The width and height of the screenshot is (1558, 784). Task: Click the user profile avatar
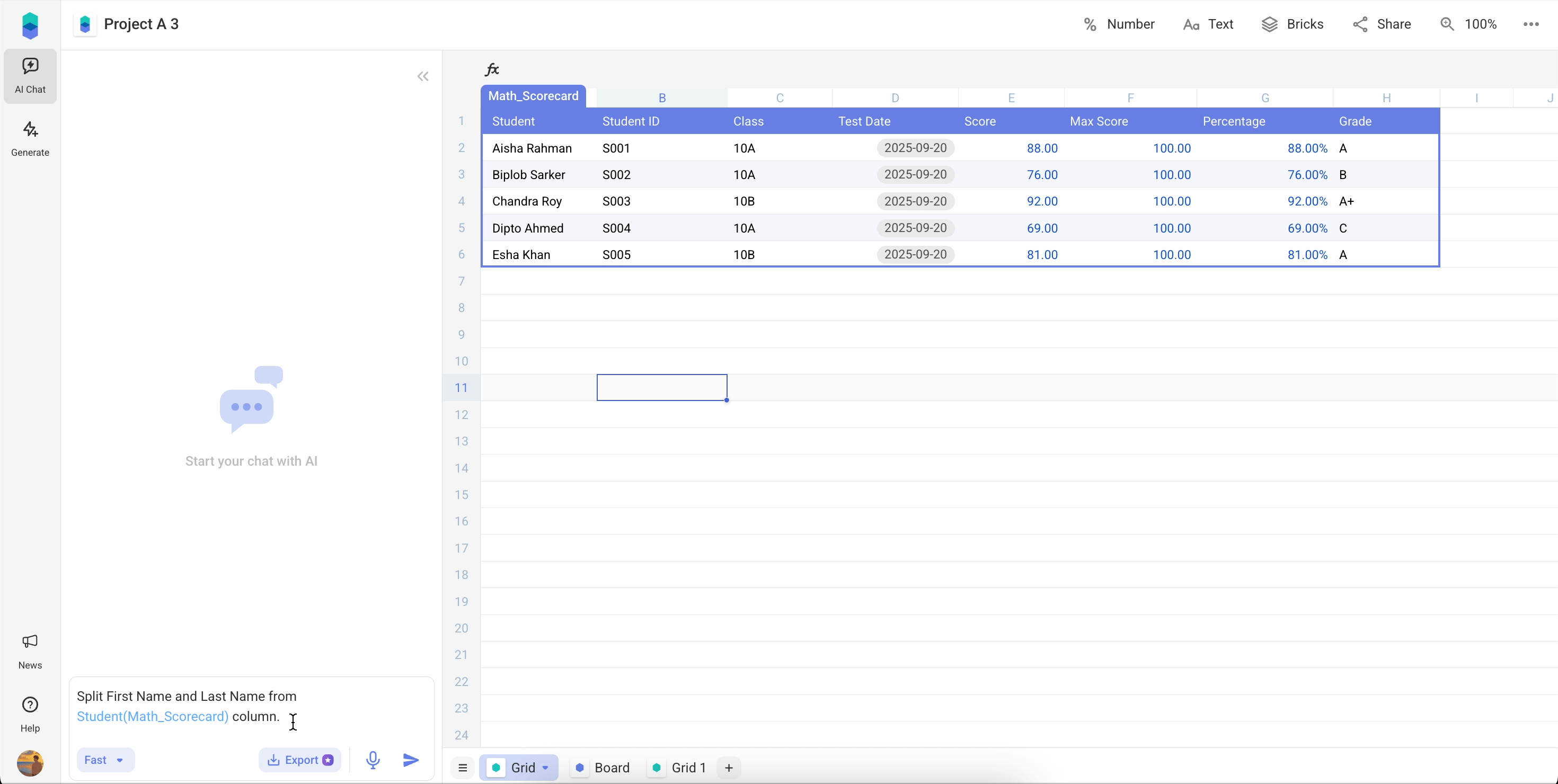(x=30, y=763)
